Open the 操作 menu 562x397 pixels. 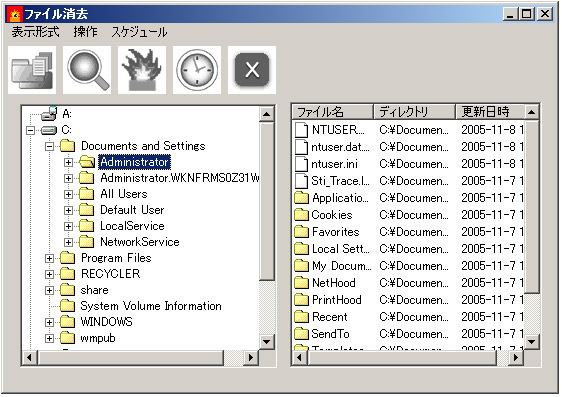85,32
